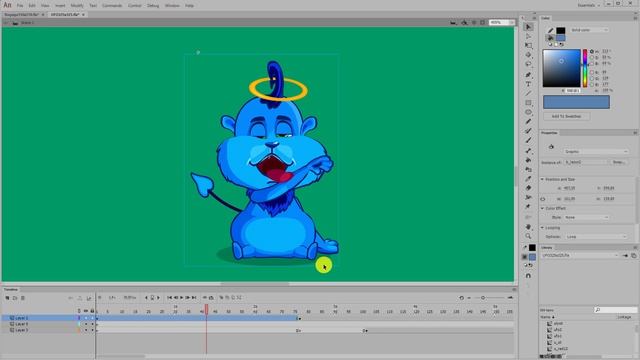Select the Text tool

(x=528, y=84)
